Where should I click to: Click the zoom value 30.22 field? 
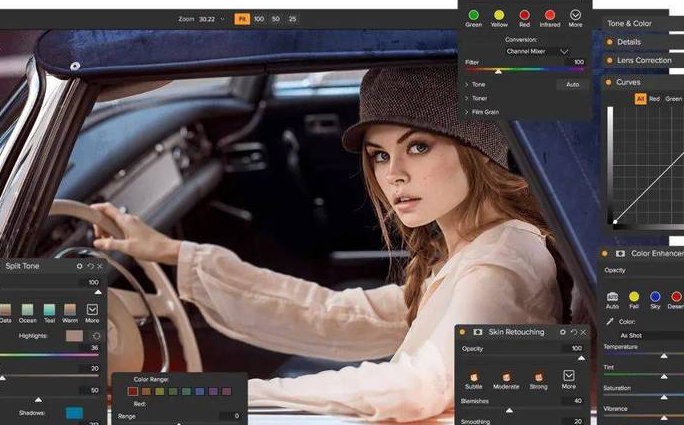pyautogui.click(x=207, y=19)
